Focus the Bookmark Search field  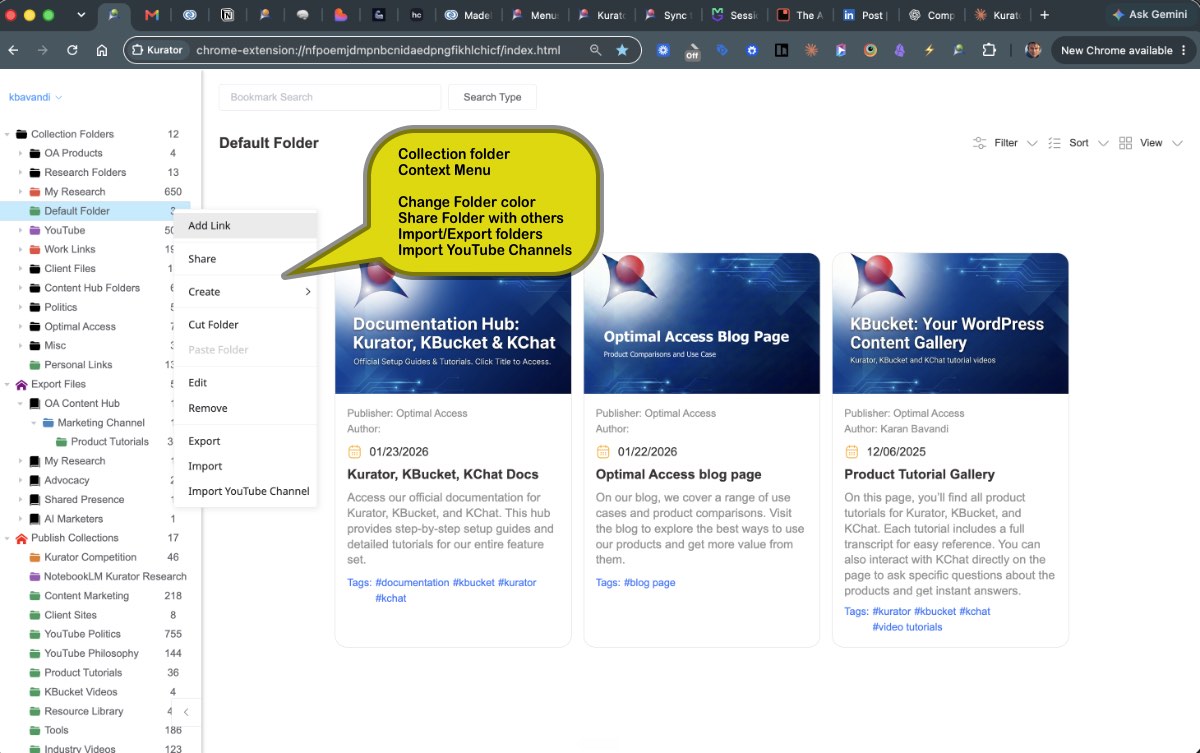330,97
